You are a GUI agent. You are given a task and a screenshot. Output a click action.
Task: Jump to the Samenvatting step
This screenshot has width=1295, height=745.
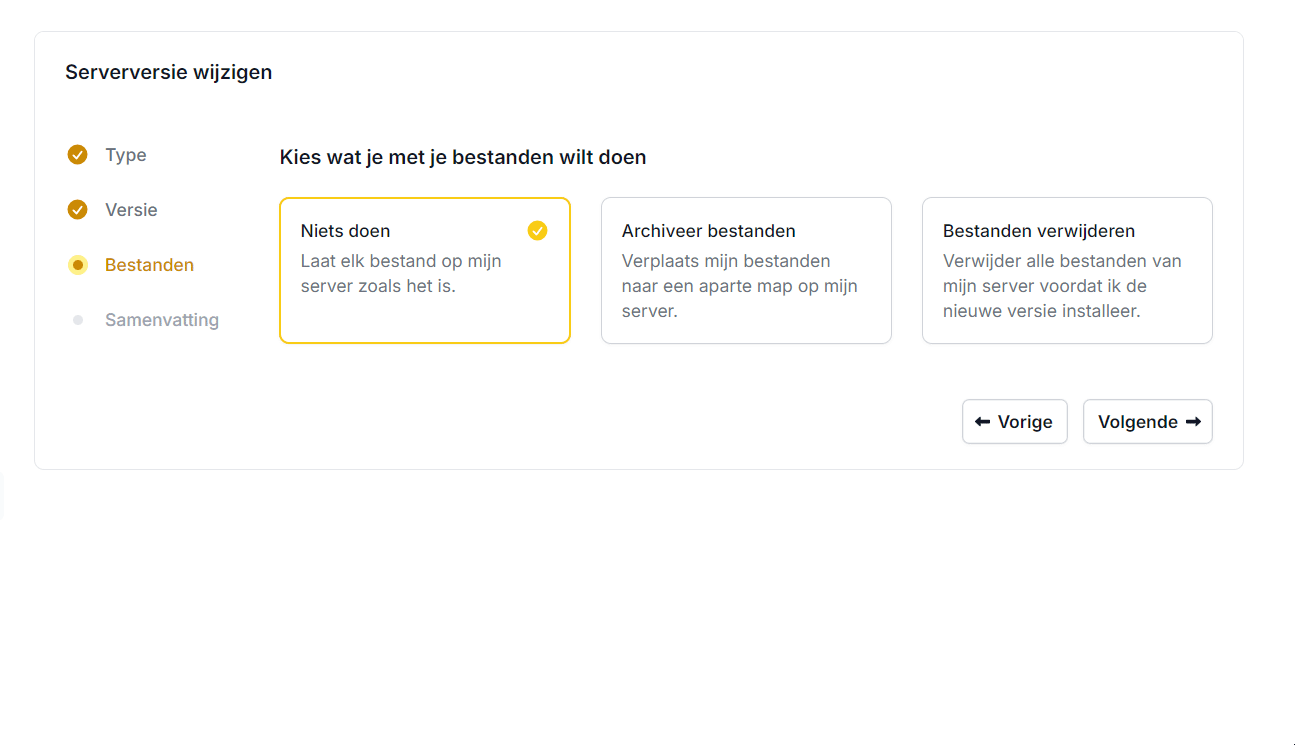(x=161, y=320)
